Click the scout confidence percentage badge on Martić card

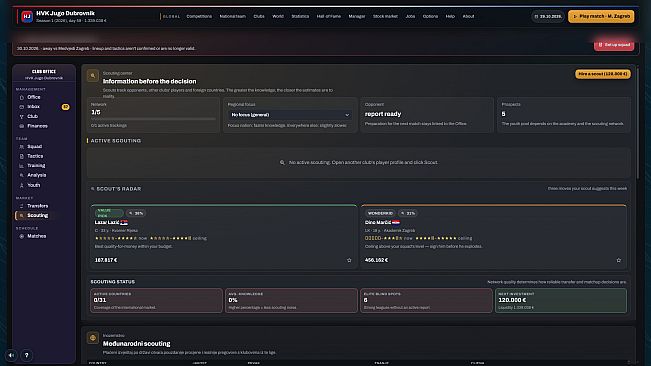[x=408, y=213]
